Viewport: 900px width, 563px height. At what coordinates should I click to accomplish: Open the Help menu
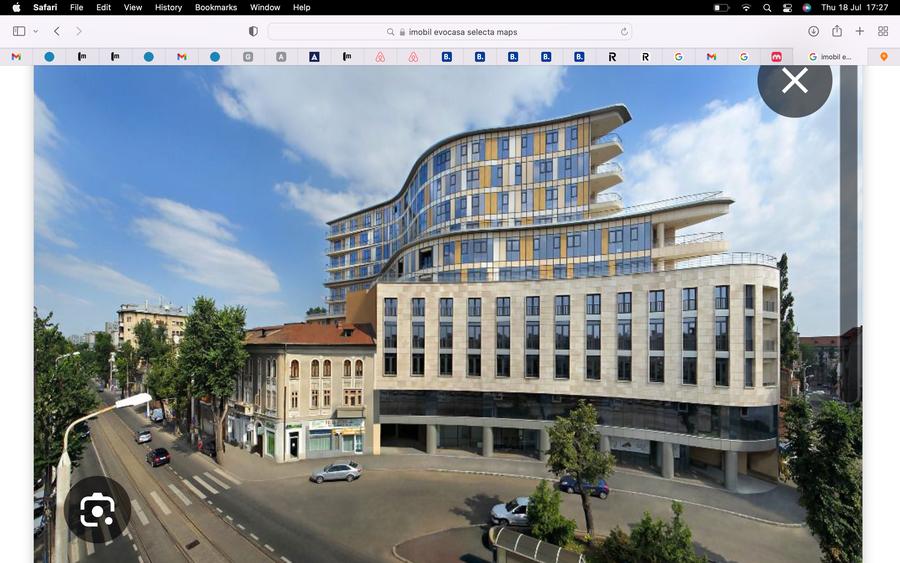point(301,7)
